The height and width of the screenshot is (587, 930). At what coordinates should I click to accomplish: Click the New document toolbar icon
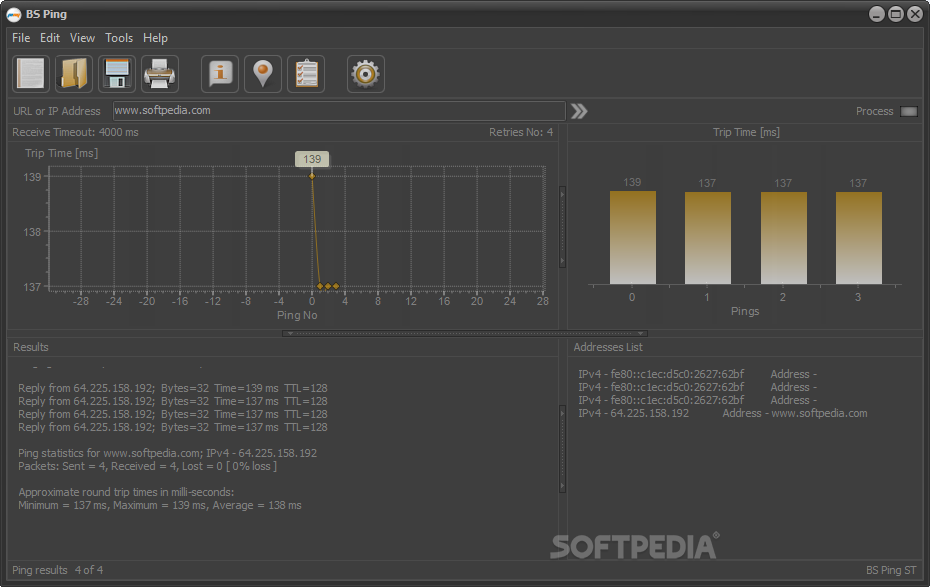click(31, 74)
